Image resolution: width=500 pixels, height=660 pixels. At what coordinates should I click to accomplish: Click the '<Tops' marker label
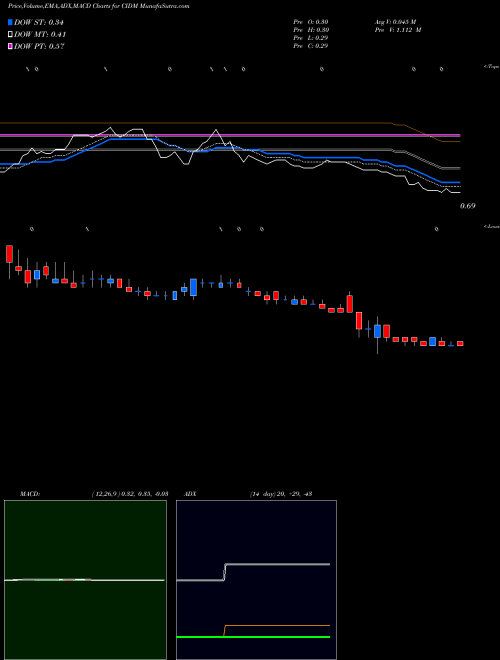pyautogui.click(x=491, y=67)
